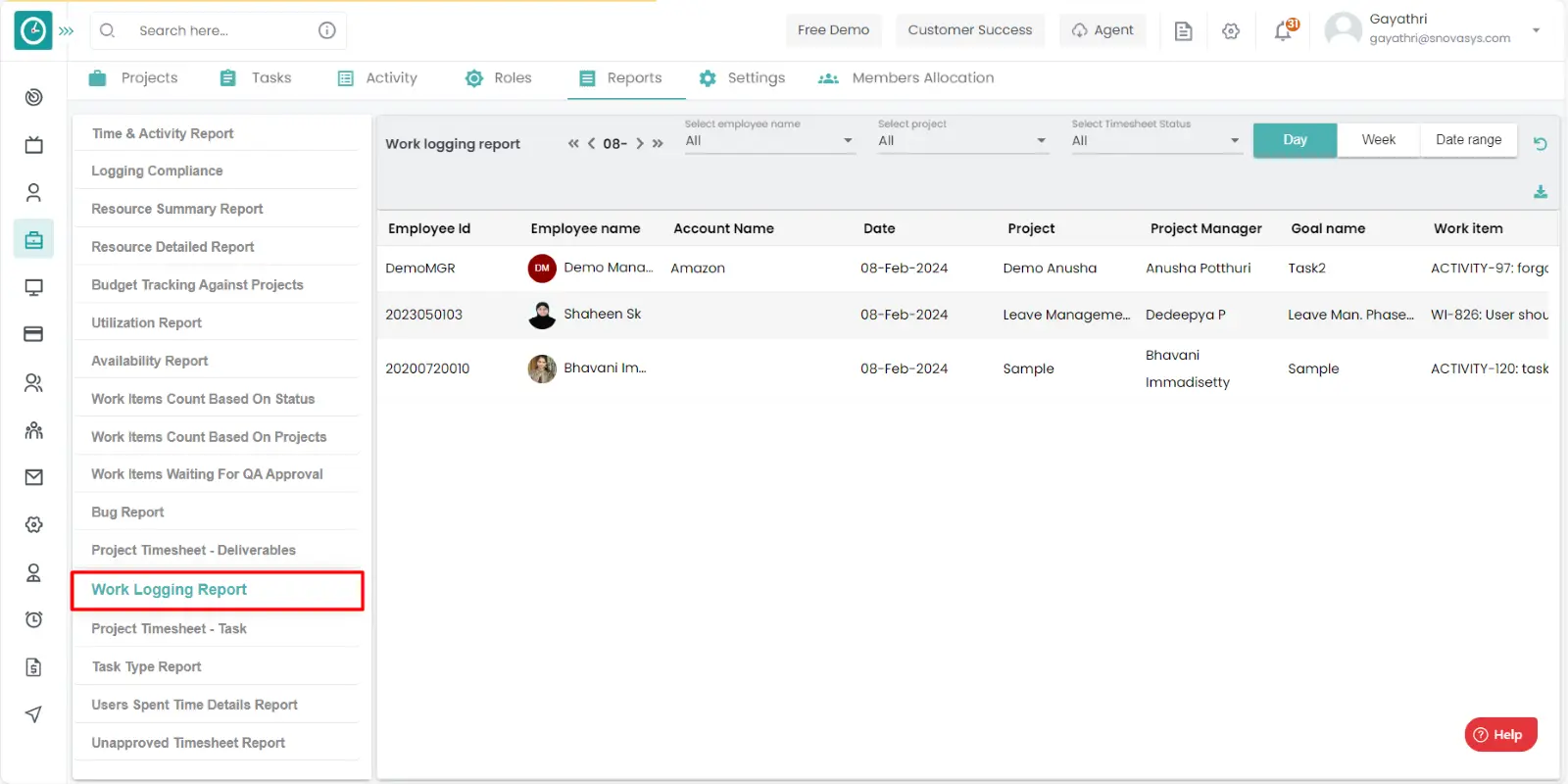Click the credit card icon in sidebar
Viewport: 1568px width, 784px height.
(x=33, y=334)
